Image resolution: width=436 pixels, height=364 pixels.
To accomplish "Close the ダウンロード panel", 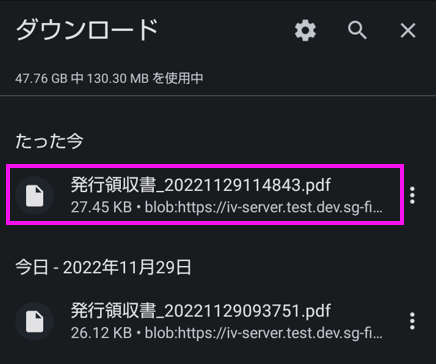I will click(408, 31).
